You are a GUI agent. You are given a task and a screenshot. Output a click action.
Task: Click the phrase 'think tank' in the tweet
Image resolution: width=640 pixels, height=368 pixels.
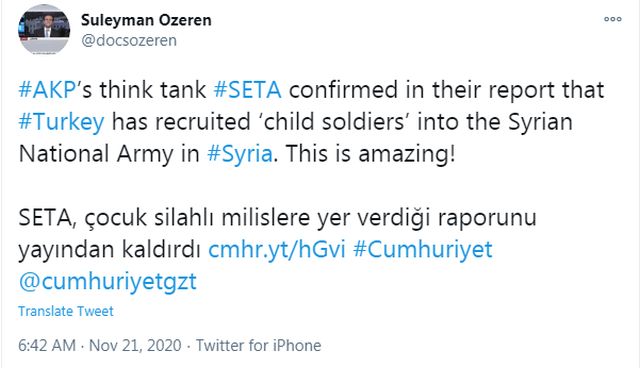153,90
